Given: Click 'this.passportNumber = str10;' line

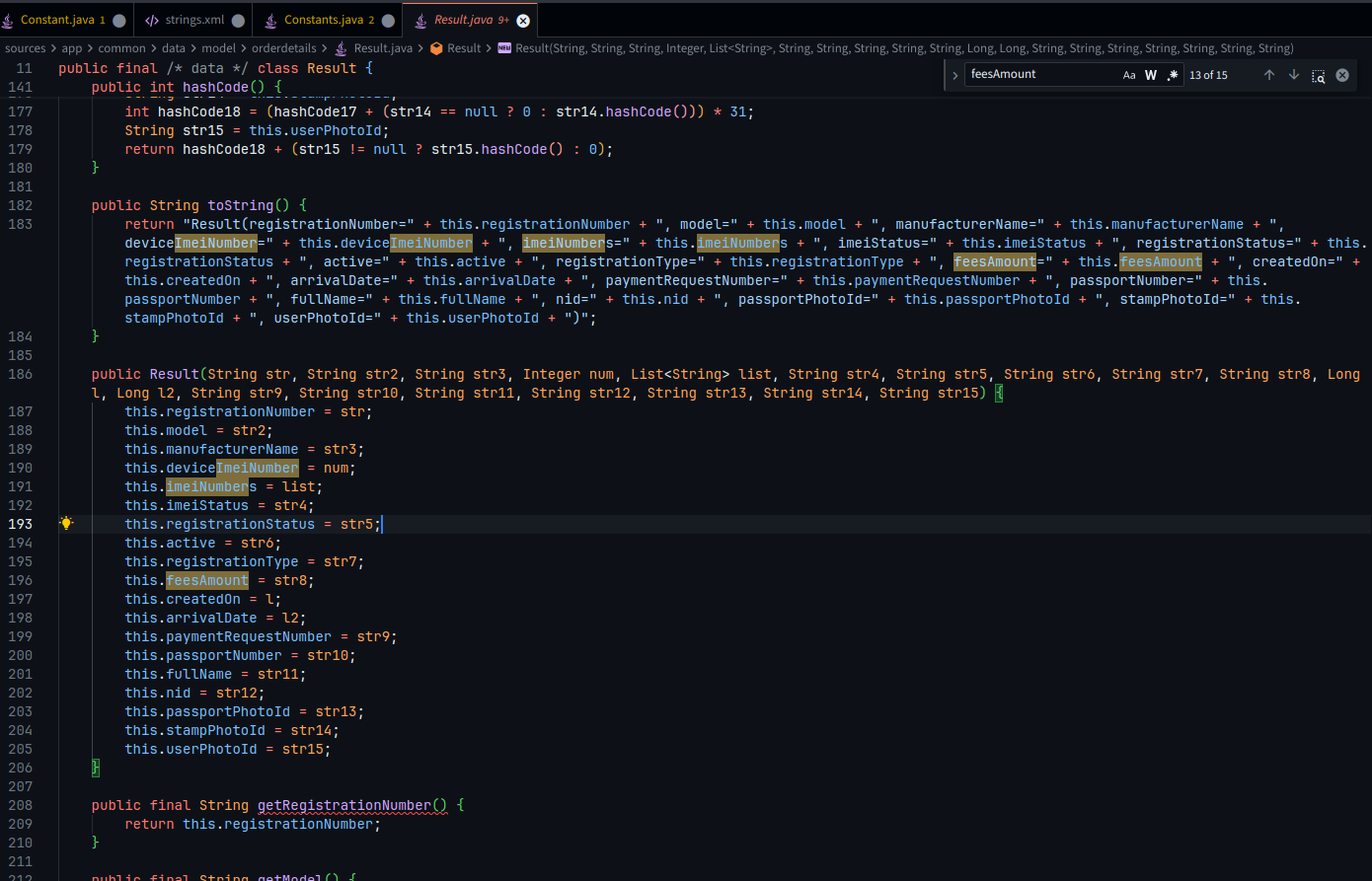Looking at the screenshot, I should point(240,655).
